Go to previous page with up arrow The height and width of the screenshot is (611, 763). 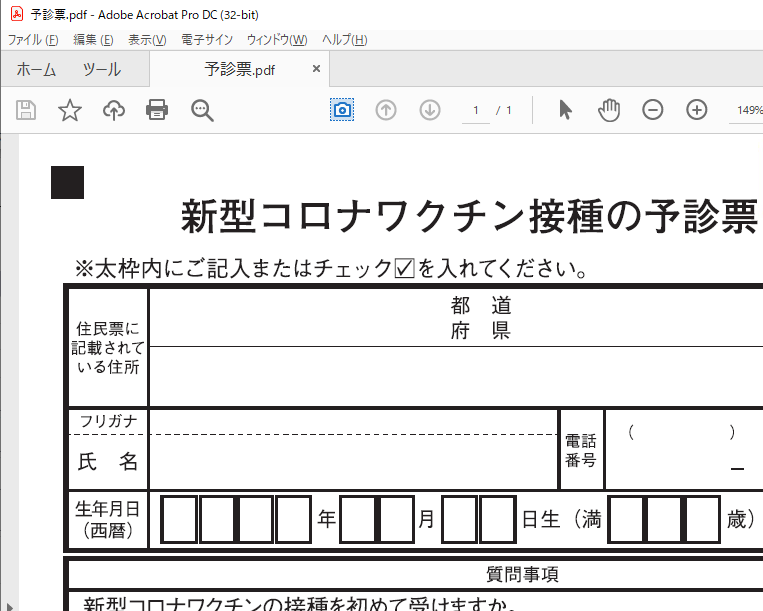pyautogui.click(x=386, y=110)
